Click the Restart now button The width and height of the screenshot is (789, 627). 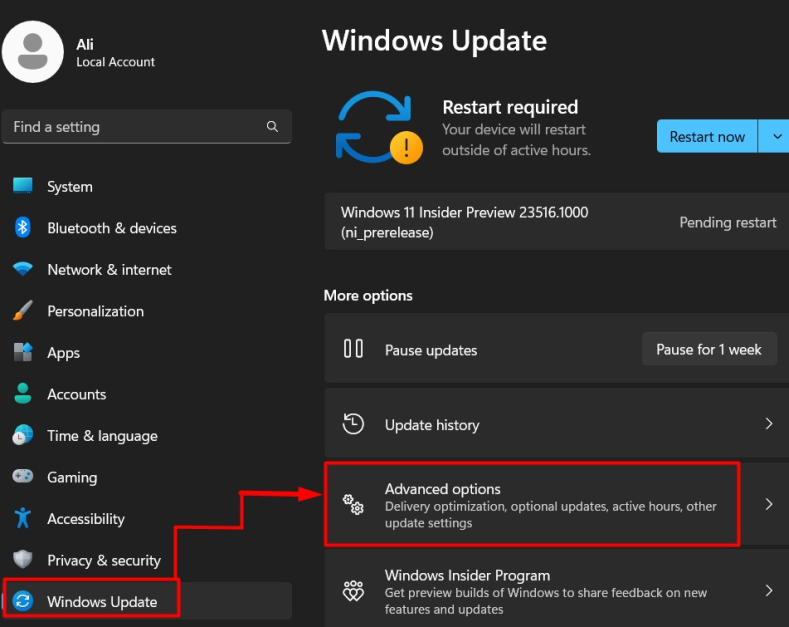point(707,136)
